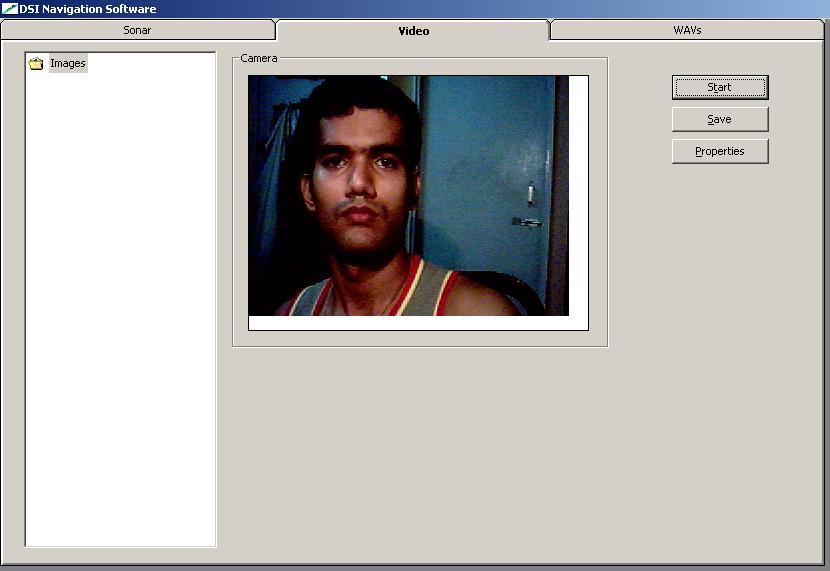This screenshot has width=830, height=571.
Task: Click the DSI Navigation Software title text
Action: [88, 9]
